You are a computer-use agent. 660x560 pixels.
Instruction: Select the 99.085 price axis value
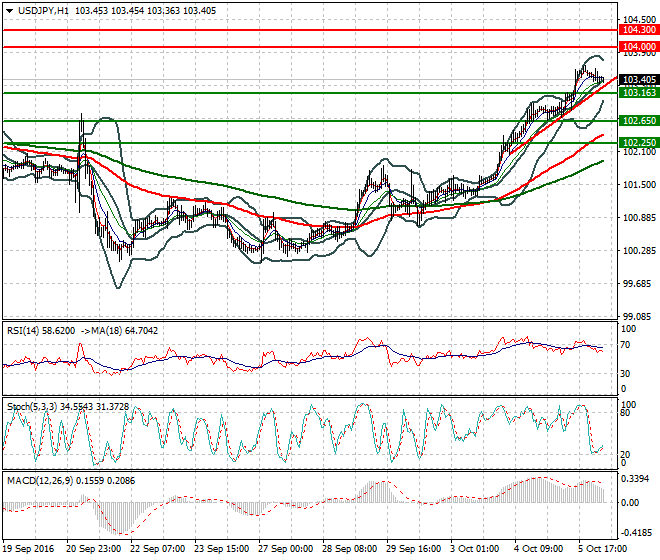point(637,317)
